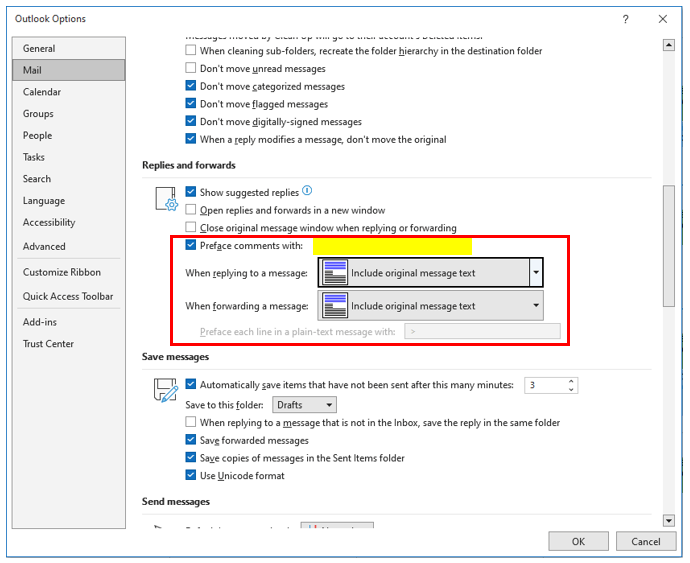Open the General options category
Image resolution: width=690 pixels, height=563 pixels.
[69, 48]
